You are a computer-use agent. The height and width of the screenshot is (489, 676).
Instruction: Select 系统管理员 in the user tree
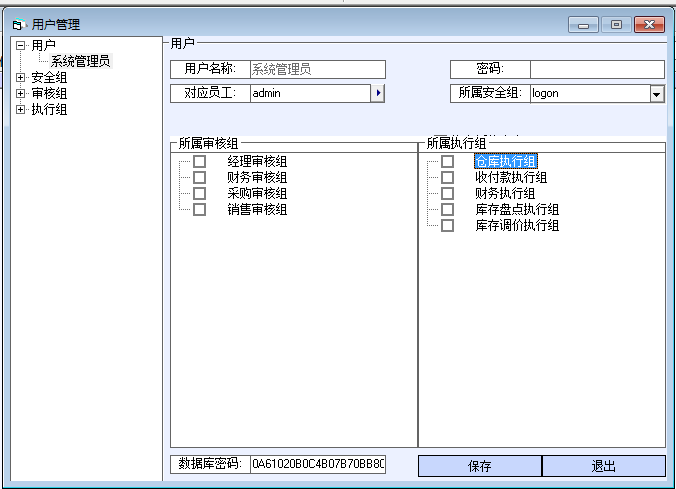click(x=81, y=61)
